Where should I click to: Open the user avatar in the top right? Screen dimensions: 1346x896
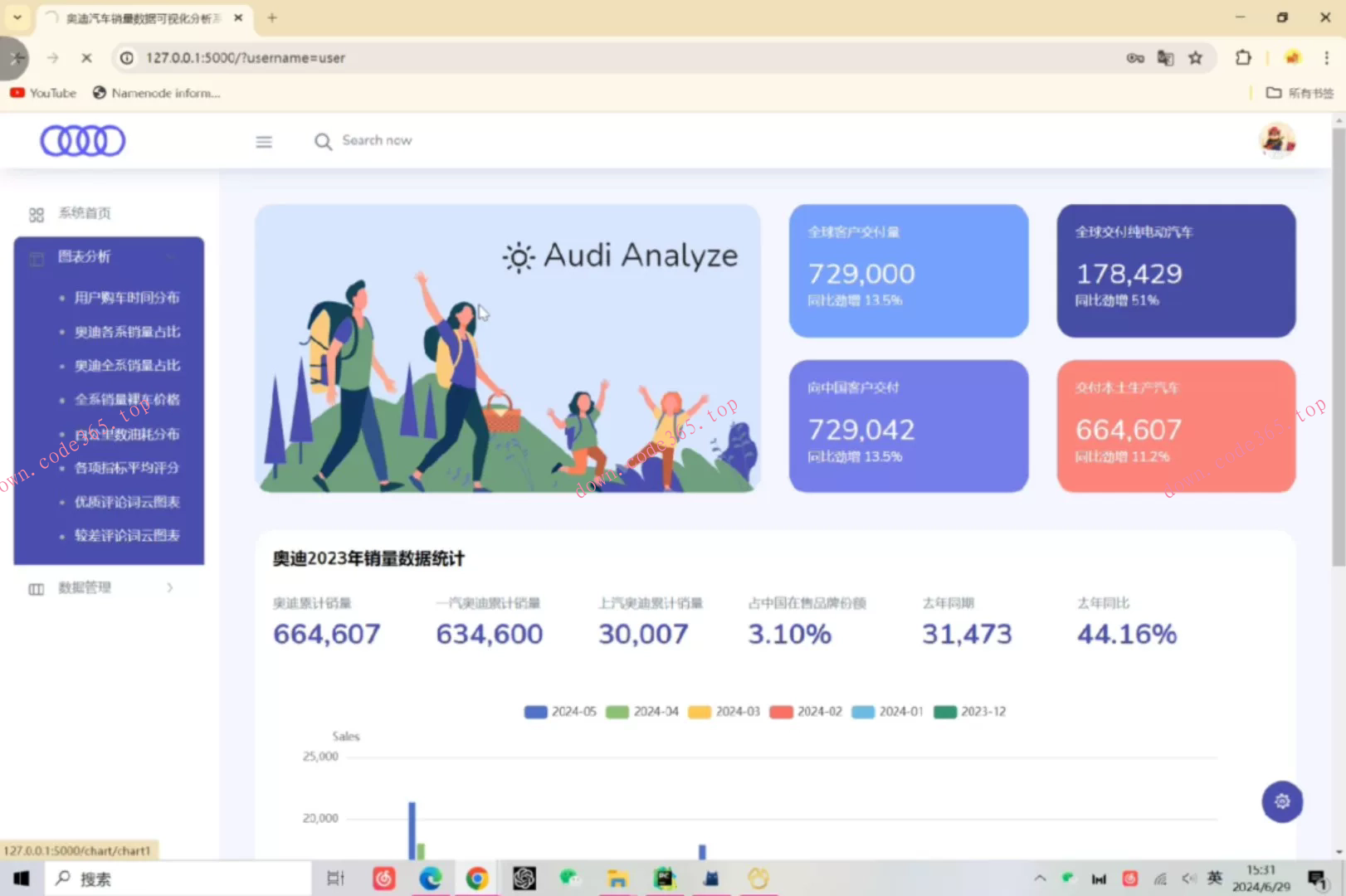[1276, 139]
